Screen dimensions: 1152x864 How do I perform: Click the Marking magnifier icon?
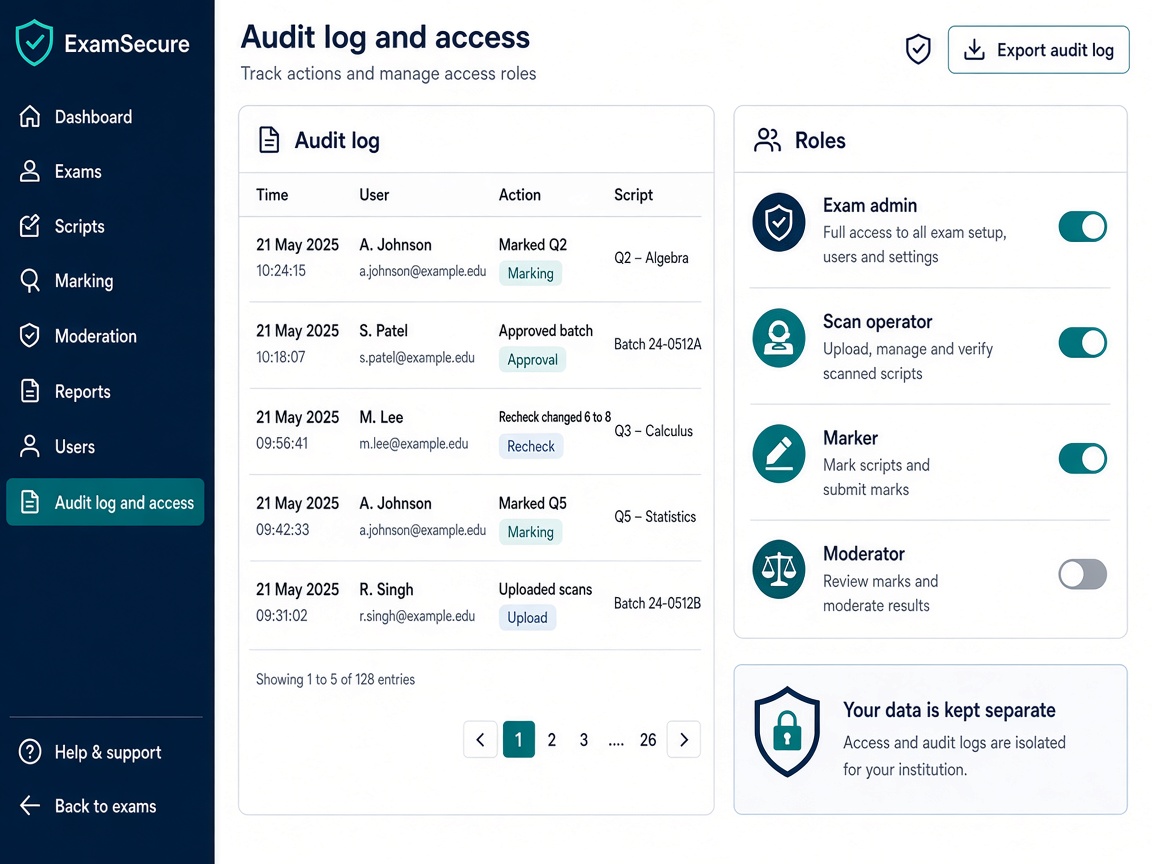point(29,281)
